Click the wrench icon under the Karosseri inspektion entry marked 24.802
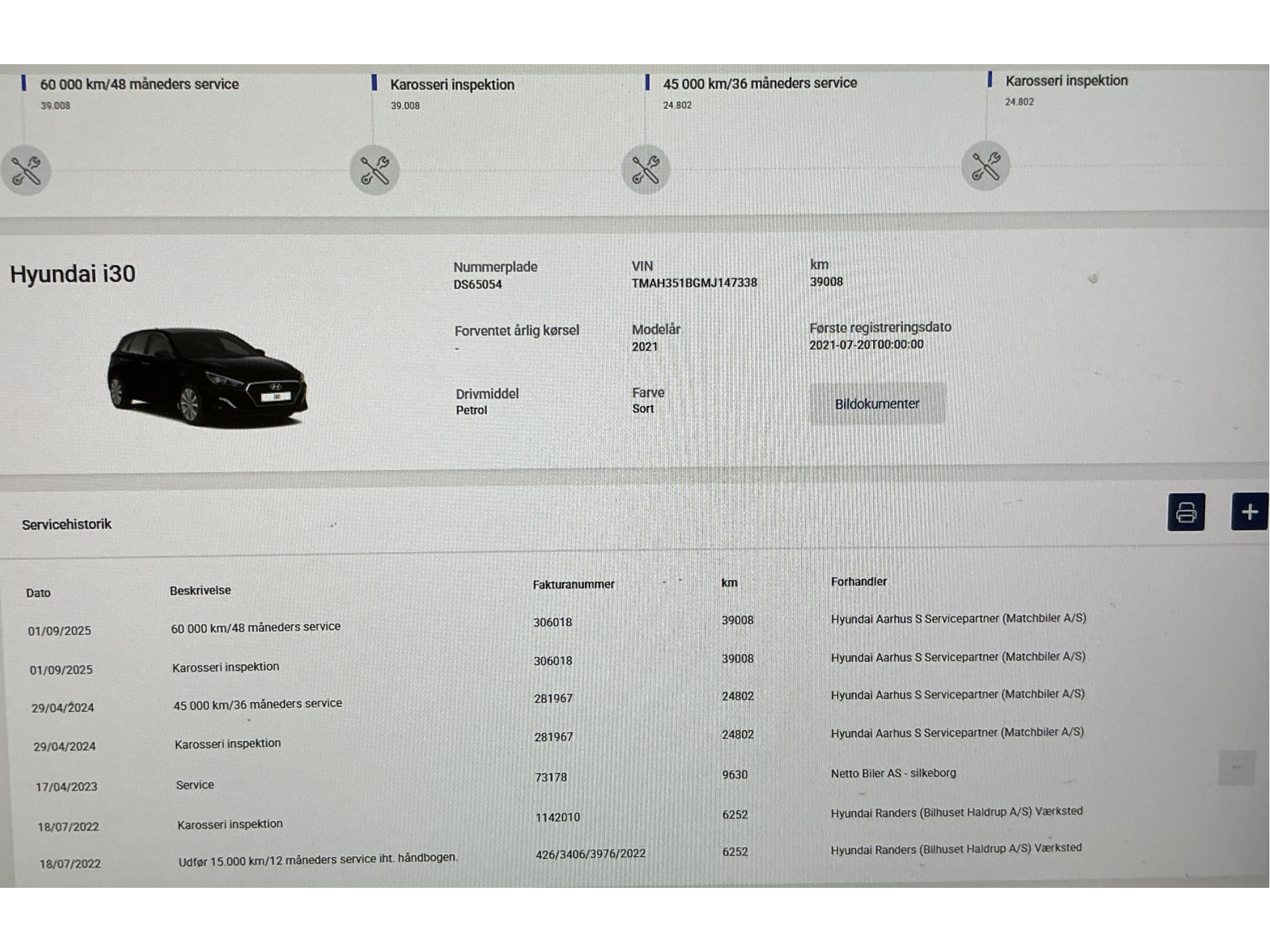 pyautogui.click(x=986, y=166)
